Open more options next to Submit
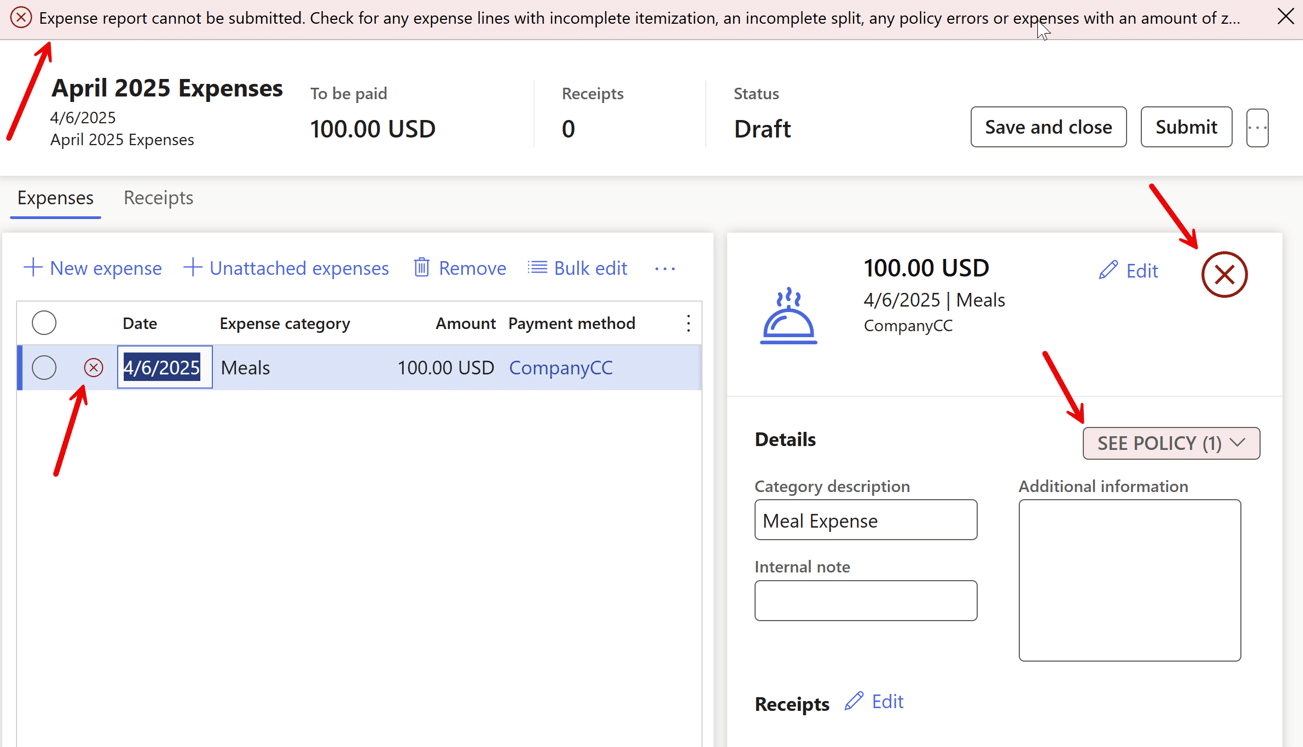The width and height of the screenshot is (1303, 747). pyautogui.click(x=1257, y=127)
